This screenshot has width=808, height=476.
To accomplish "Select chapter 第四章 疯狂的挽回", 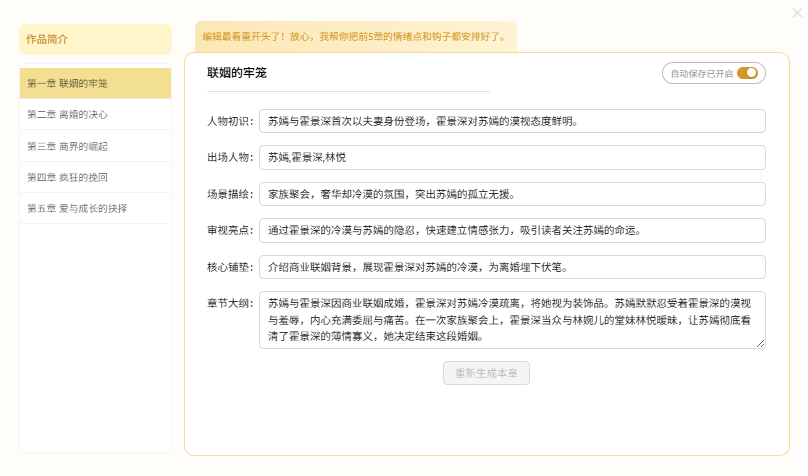I will [95, 177].
